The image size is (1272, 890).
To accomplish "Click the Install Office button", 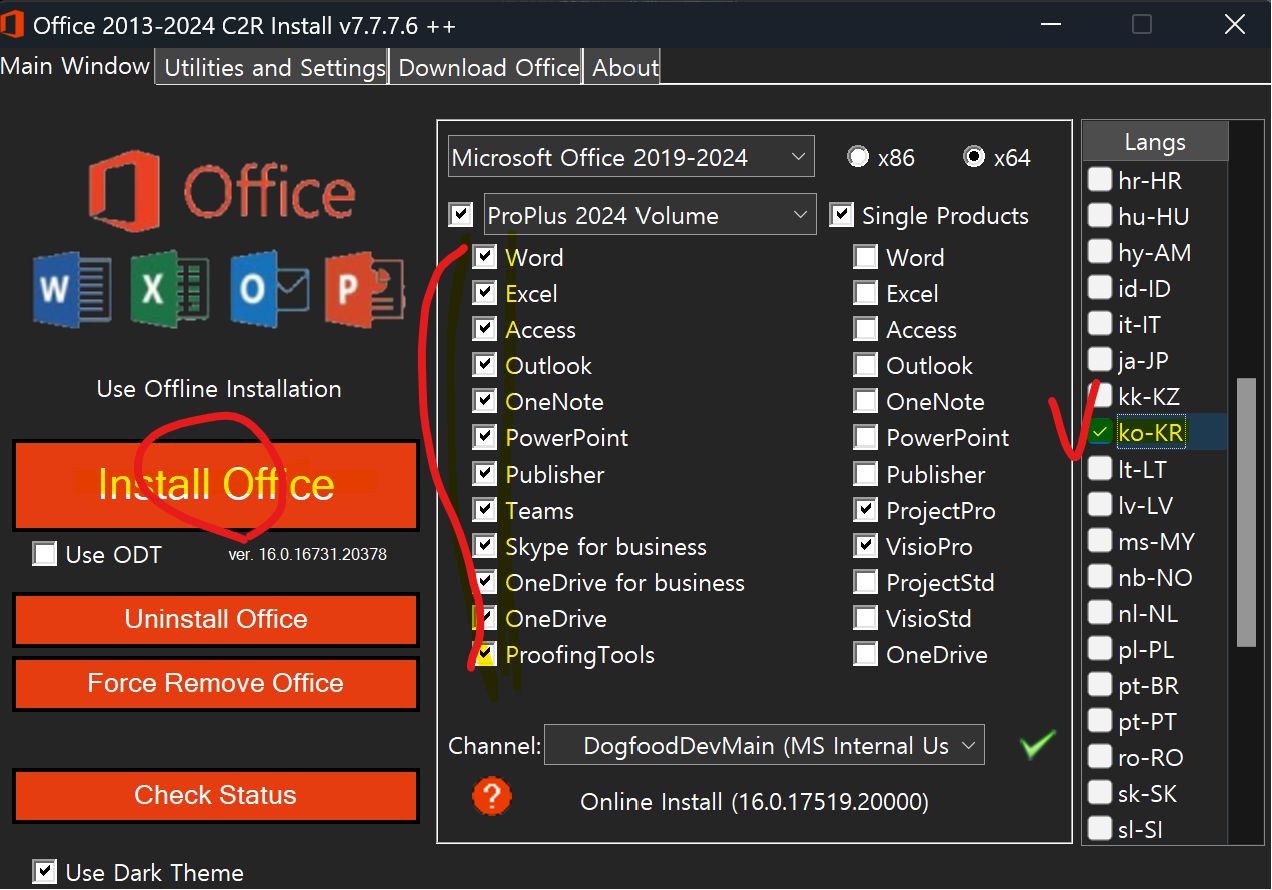I will pos(216,485).
